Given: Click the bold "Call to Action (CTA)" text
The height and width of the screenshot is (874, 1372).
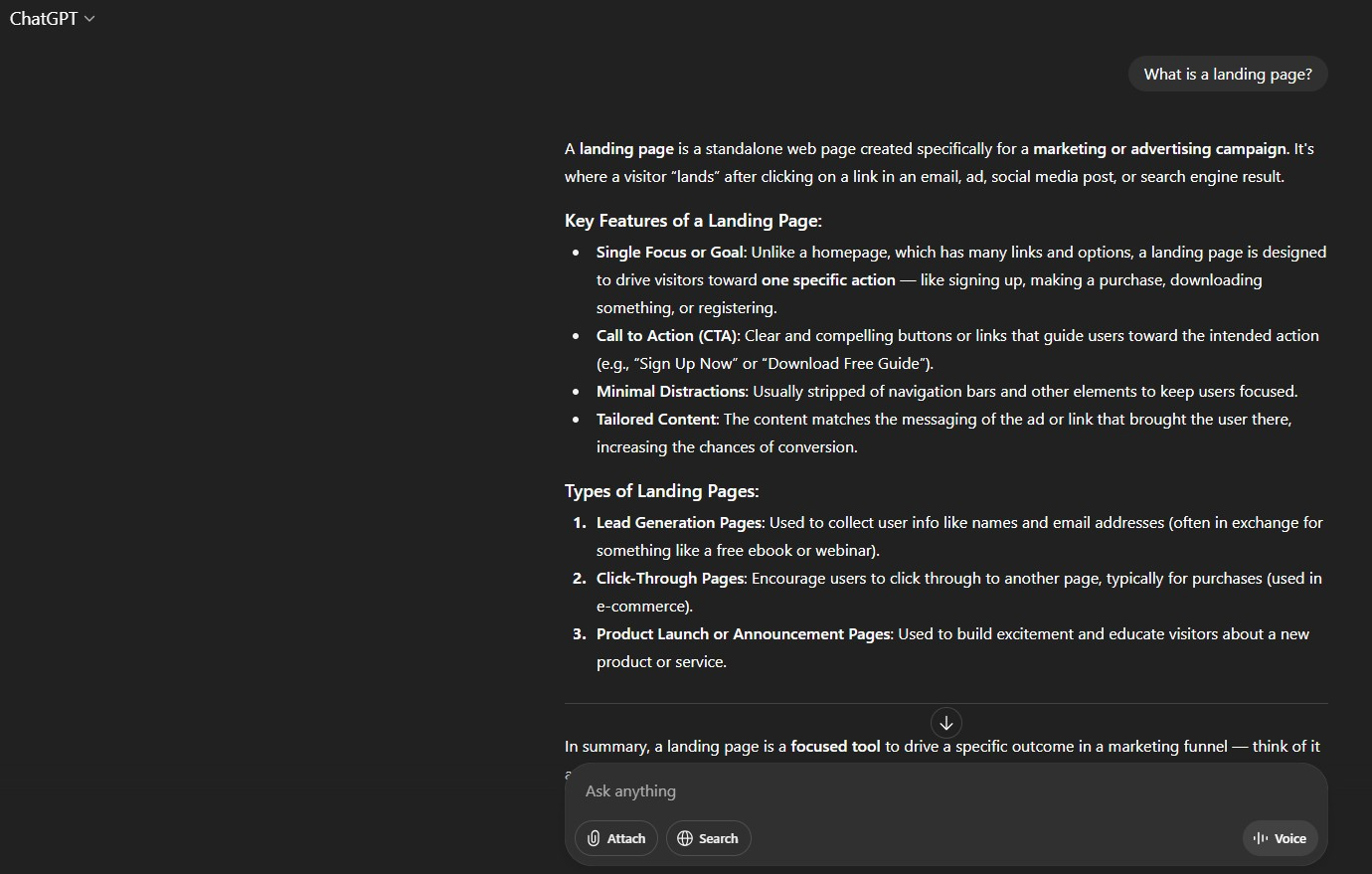Looking at the screenshot, I should [668, 336].
